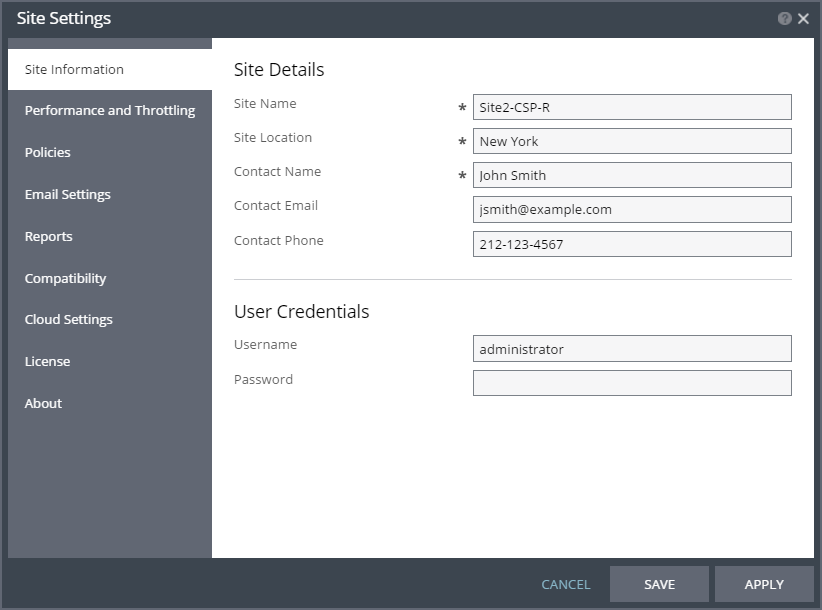Click the Username label
The width and height of the screenshot is (822, 610).
(x=265, y=344)
